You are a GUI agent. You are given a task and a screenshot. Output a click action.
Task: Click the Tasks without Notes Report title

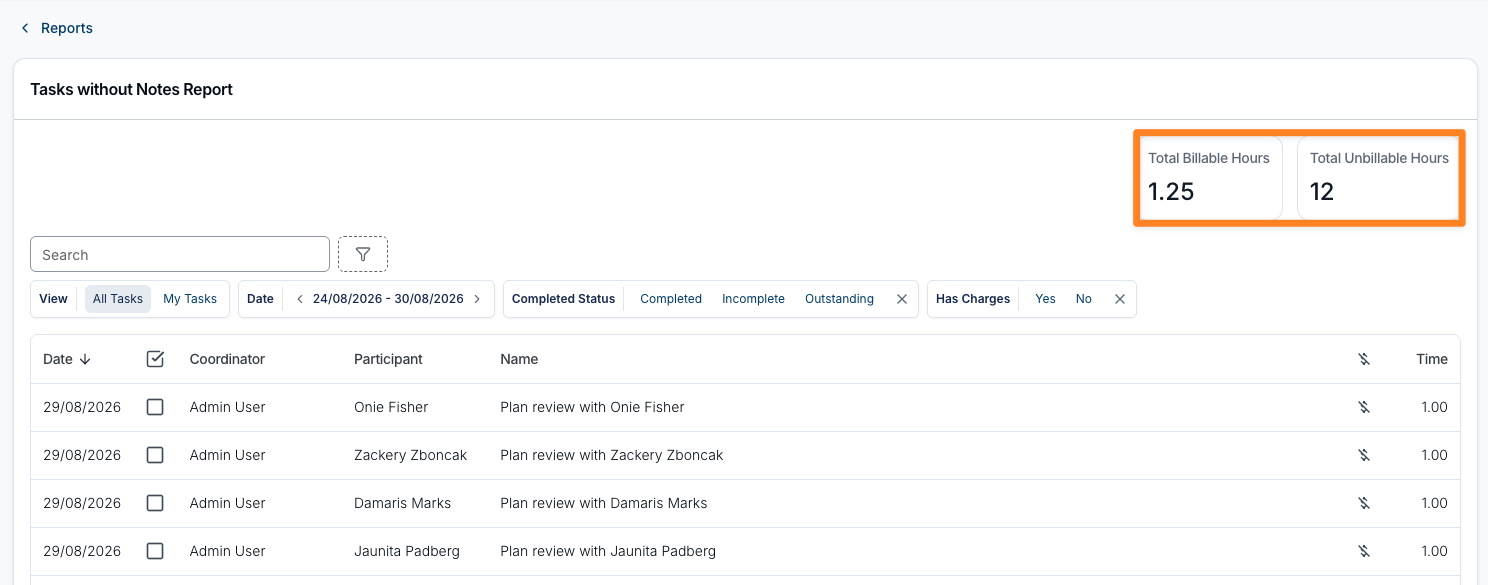tap(131, 89)
